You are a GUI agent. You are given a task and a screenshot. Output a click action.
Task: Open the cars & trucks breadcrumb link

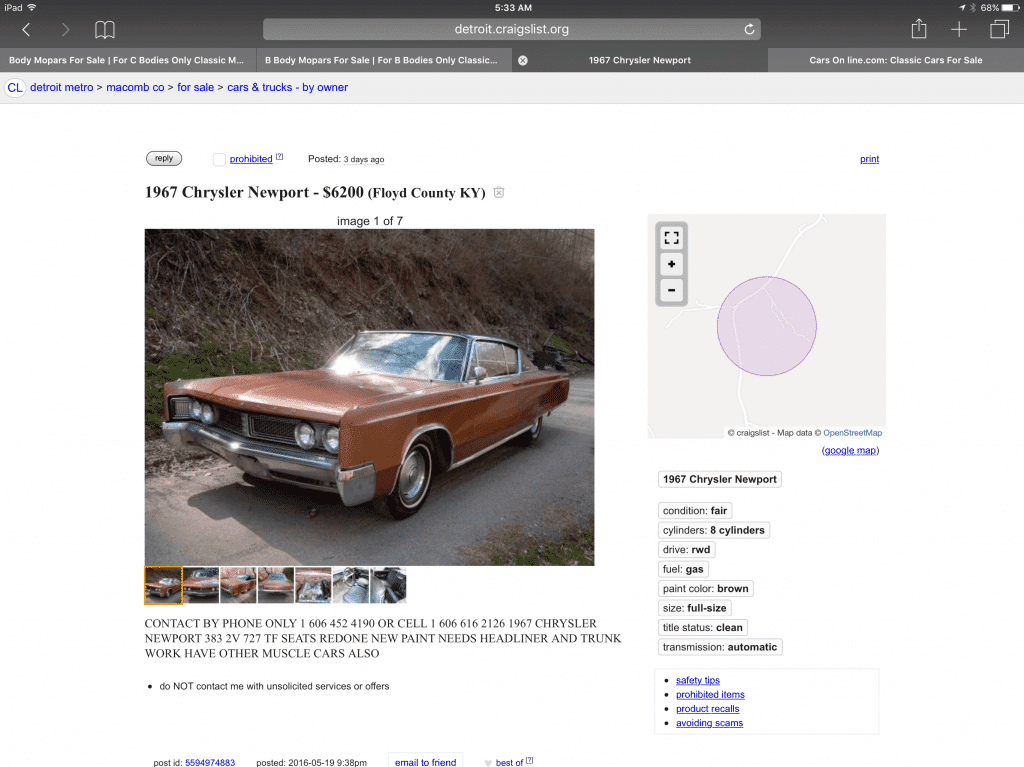[x=287, y=88]
